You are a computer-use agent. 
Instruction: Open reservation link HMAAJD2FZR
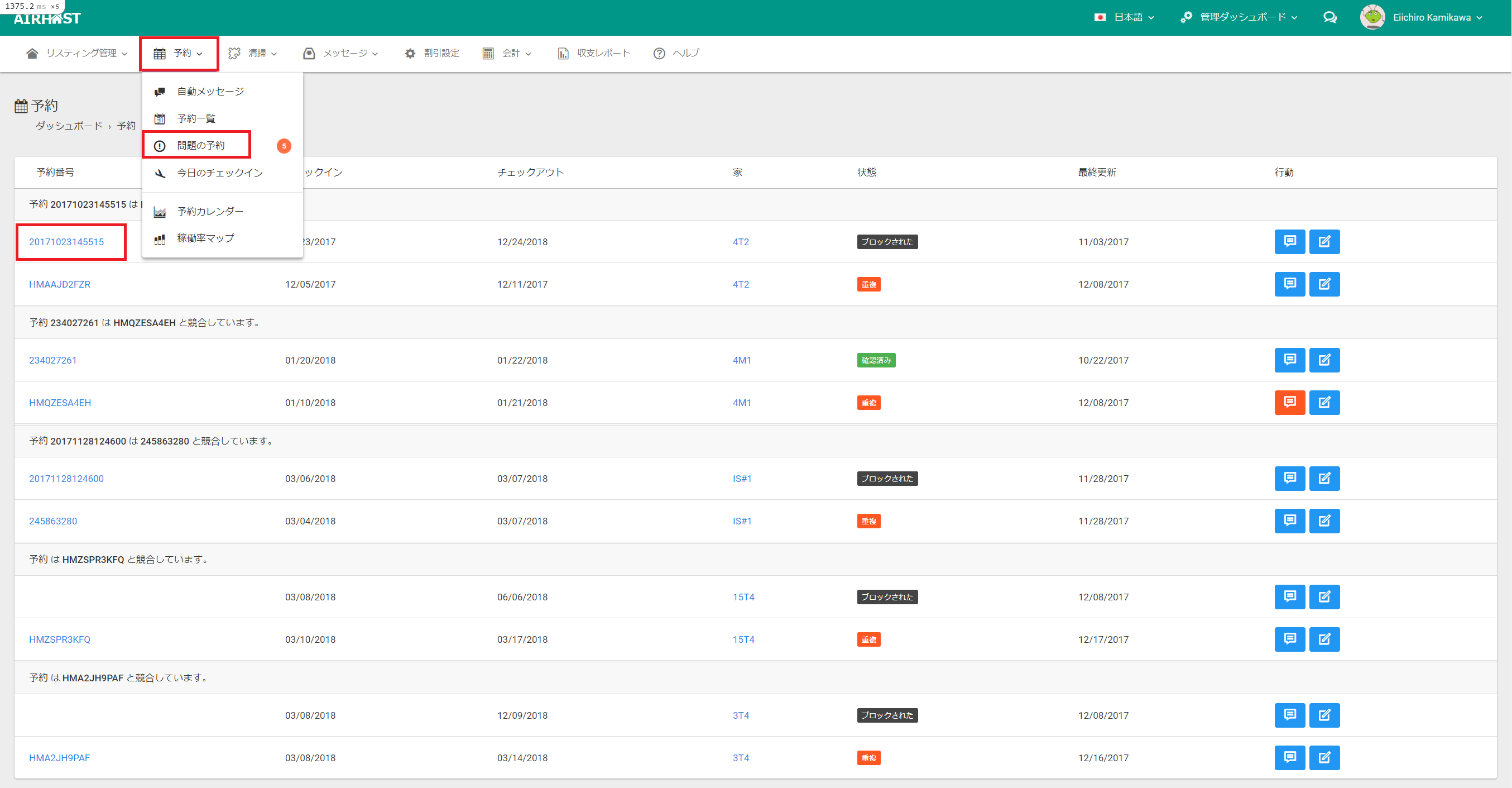[x=60, y=284]
